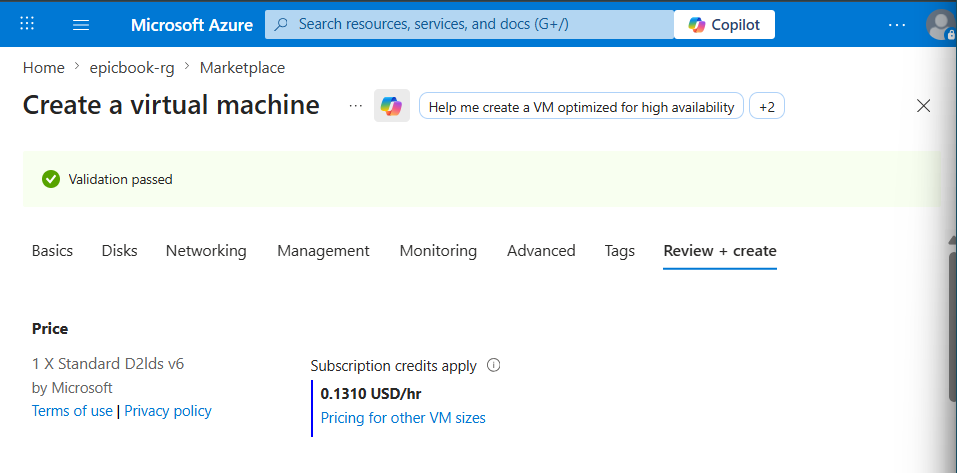Click the 0.1310 USD/hr price text
Viewport: 957px width, 473px height.
[x=371, y=394]
